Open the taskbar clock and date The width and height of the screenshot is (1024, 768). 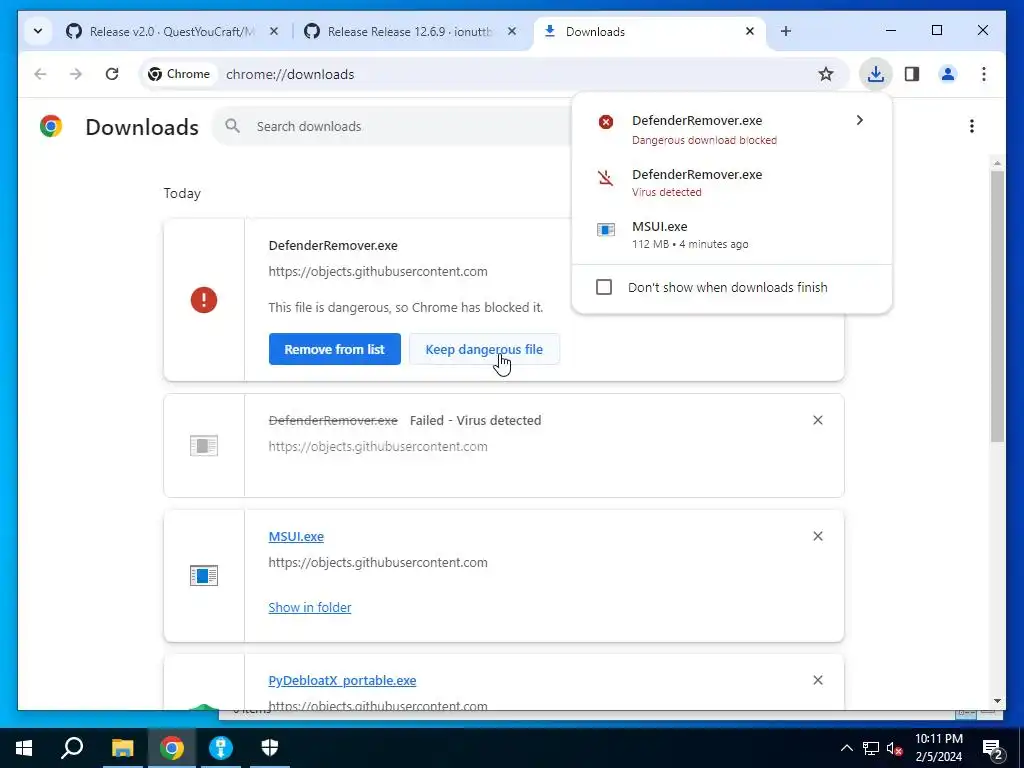click(938, 748)
